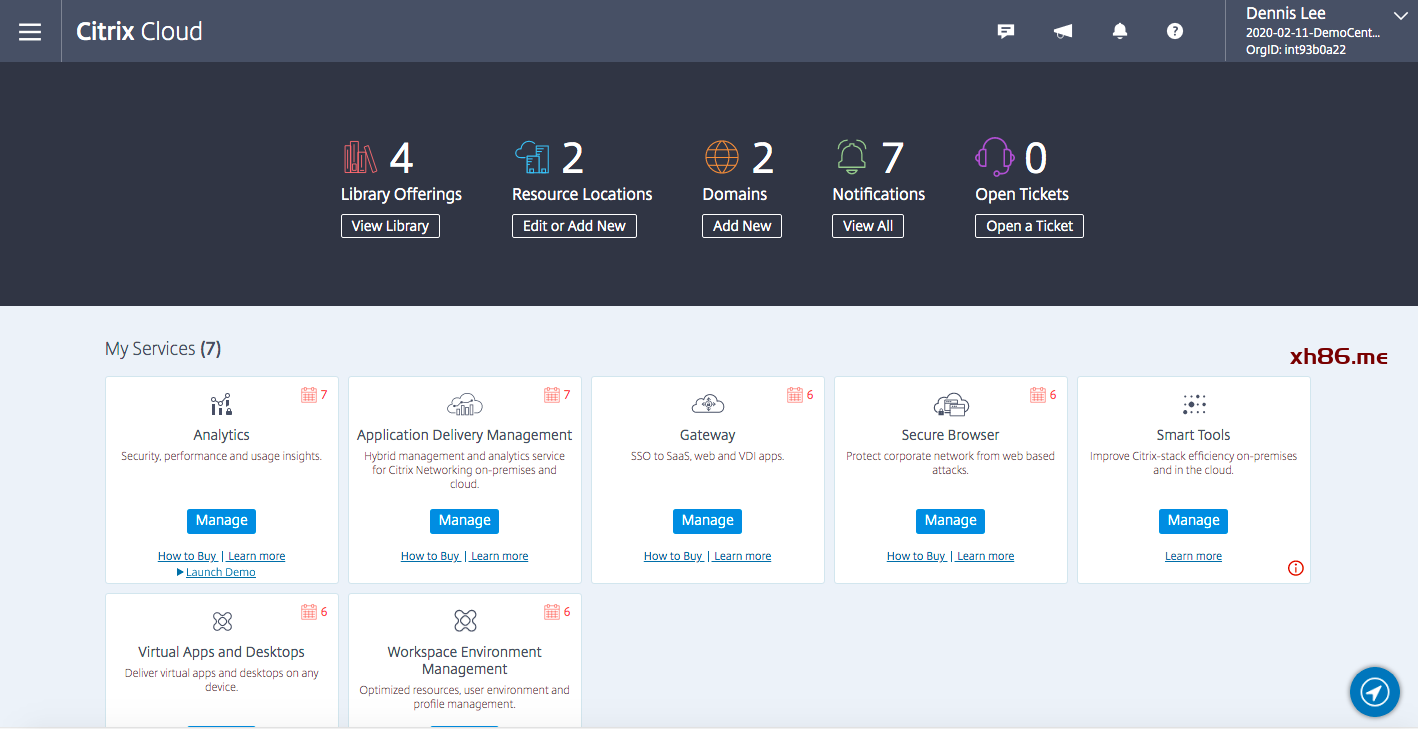Click the Gateway card title

pyautogui.click(x=708, y=435)
